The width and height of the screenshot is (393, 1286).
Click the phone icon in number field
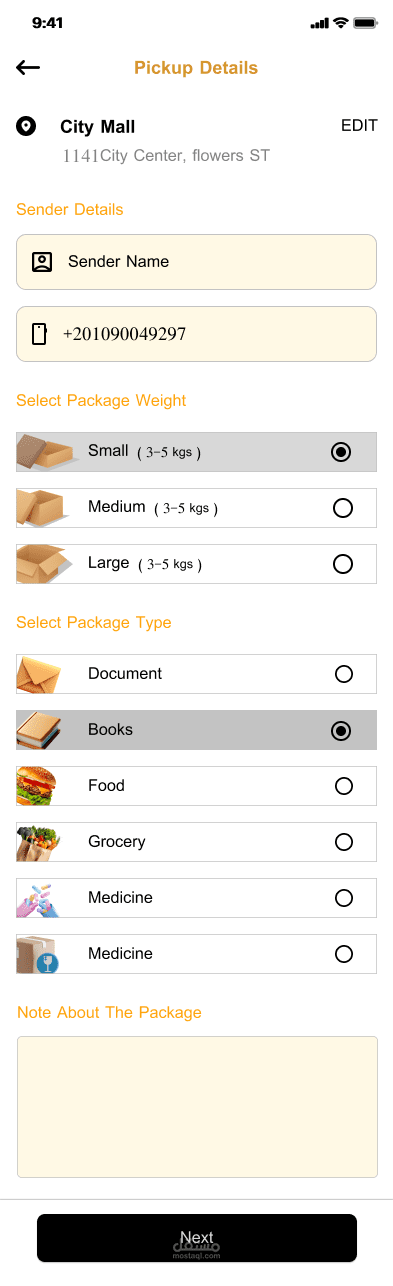click(40, 334)
